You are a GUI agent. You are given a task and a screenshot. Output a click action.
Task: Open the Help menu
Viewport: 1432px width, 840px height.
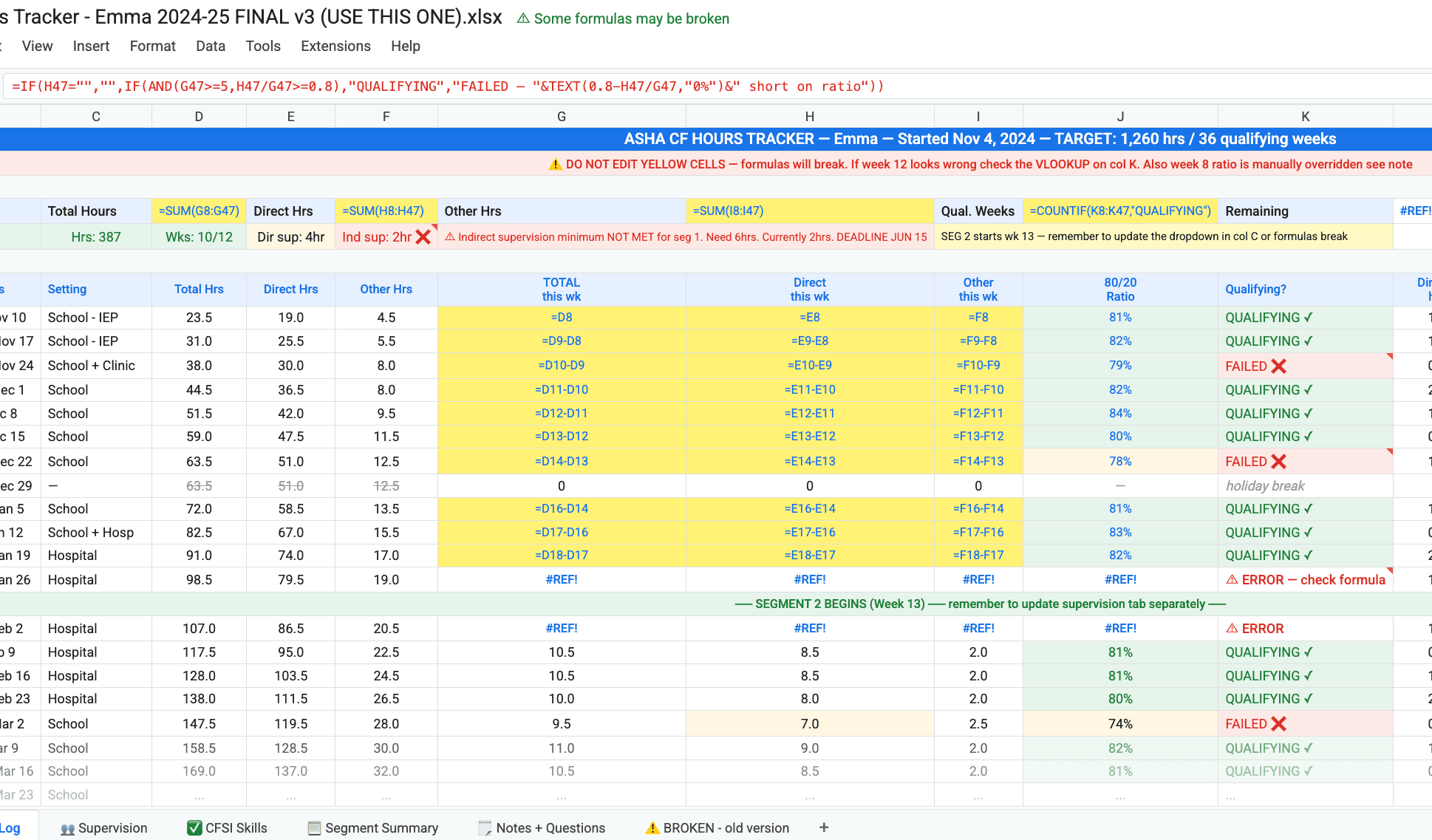[x=406, y=46]
